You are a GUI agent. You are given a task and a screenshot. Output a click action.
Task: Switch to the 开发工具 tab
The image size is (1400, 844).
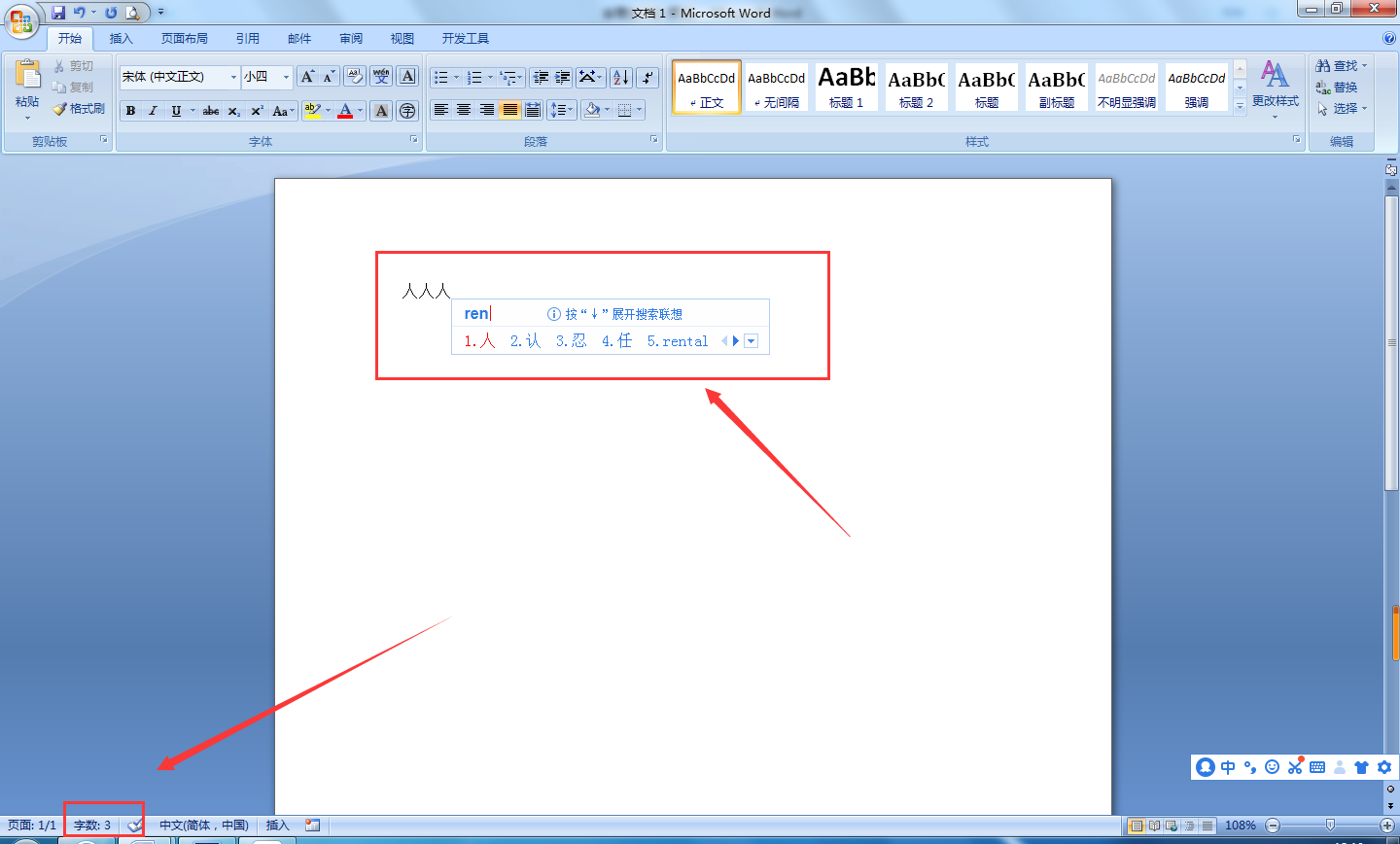(x=466, y=39)
